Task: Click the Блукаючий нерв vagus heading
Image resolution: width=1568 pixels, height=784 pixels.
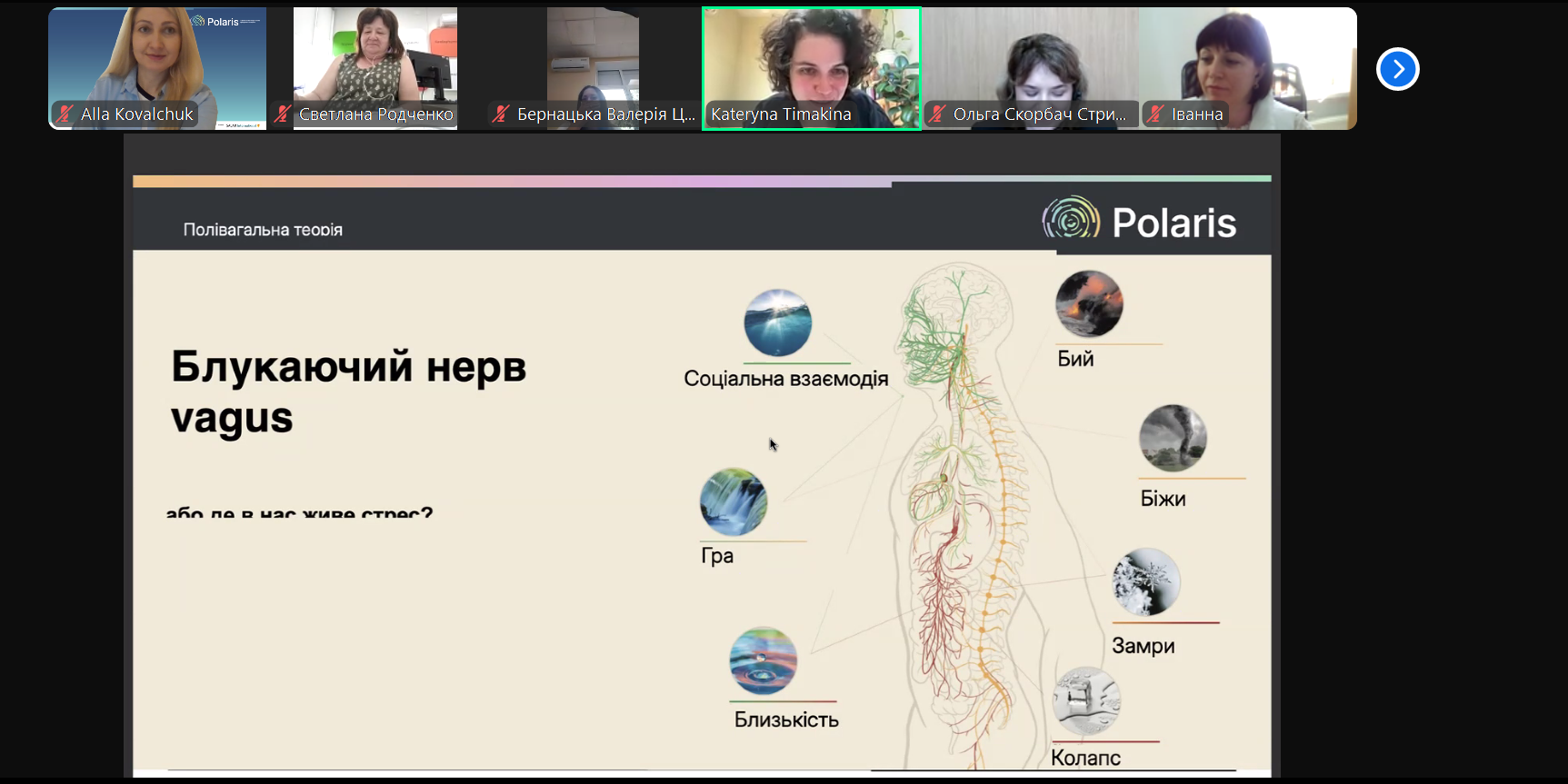Action: point(349,392)
